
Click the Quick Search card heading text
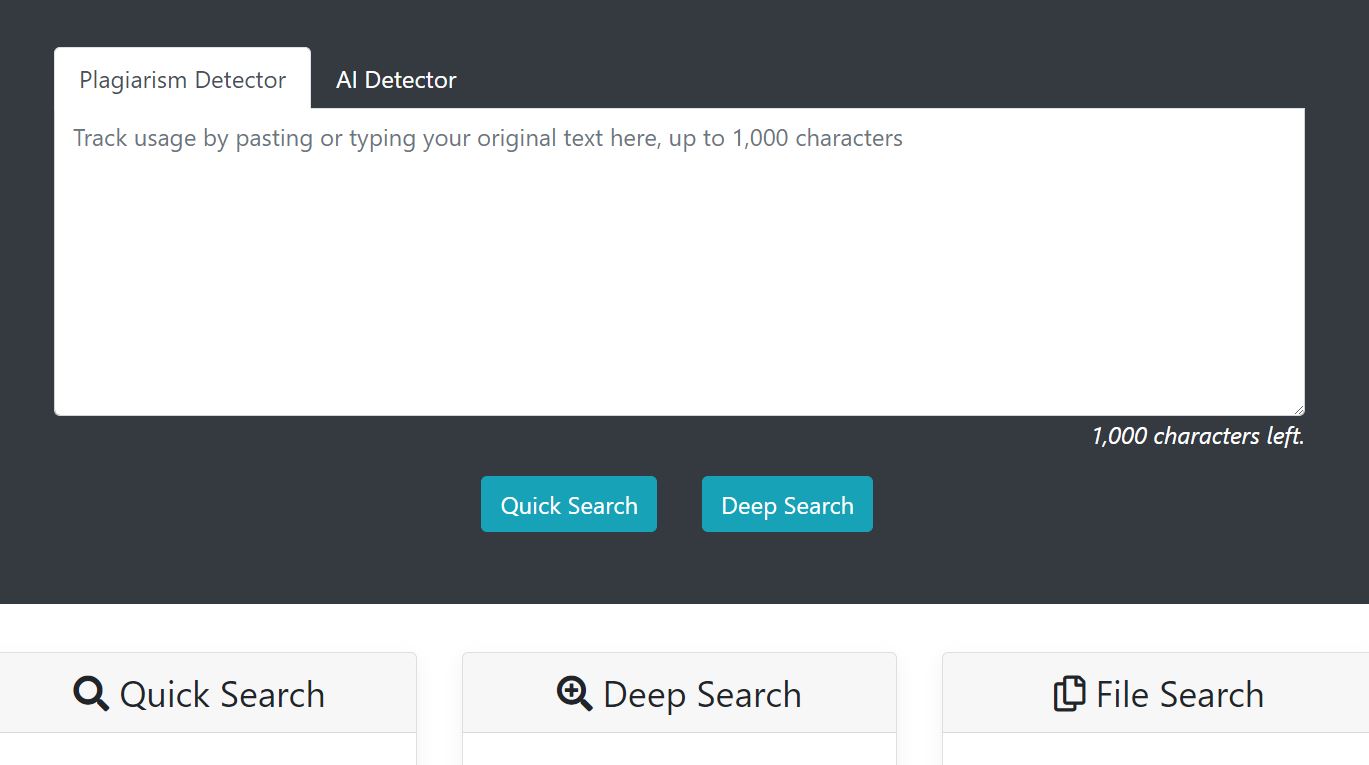(x=222, y=694)
